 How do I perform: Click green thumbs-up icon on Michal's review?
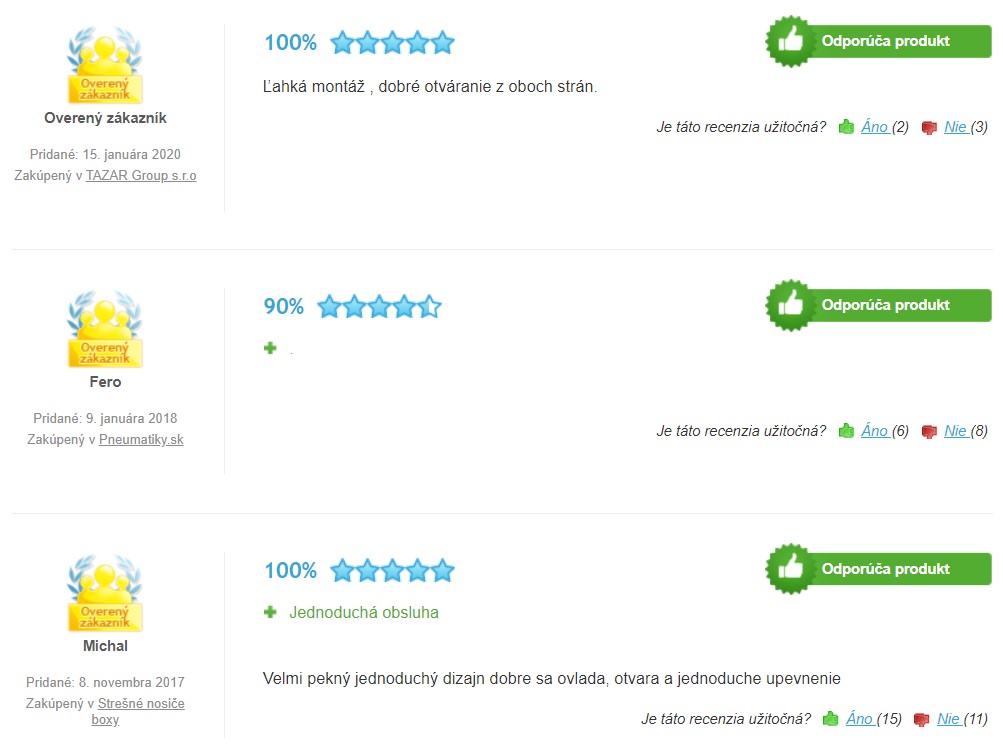click(831, 719)
